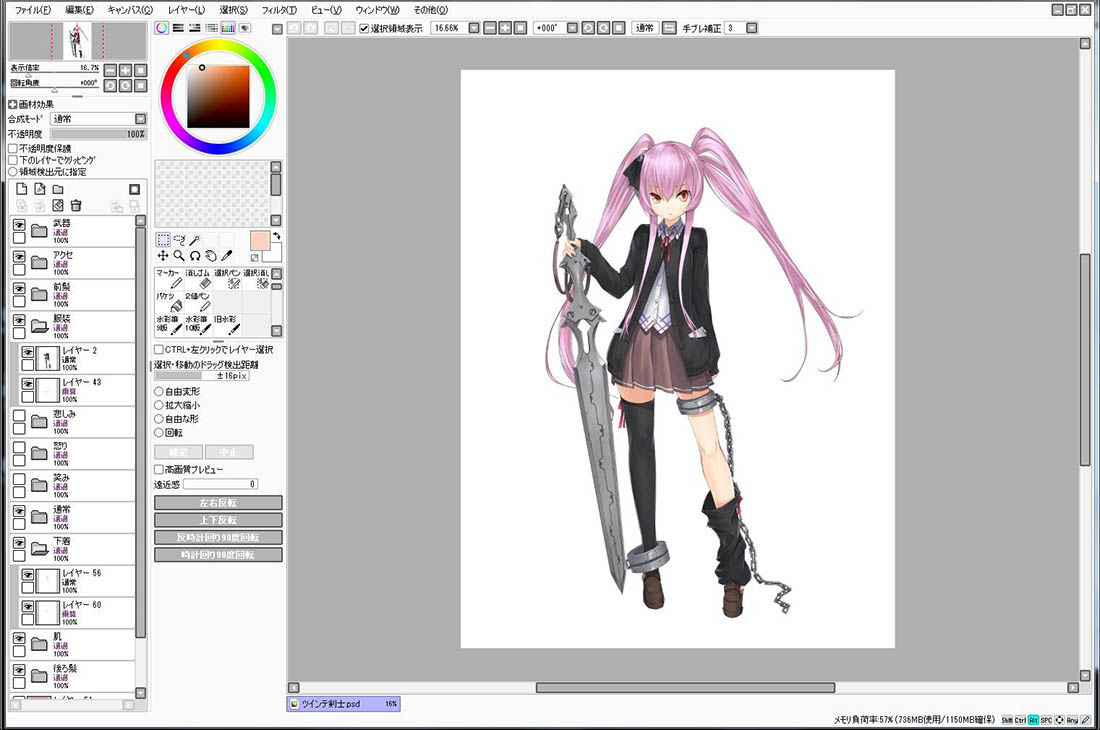Click the foreground peach color swatch
Screen dimensions: 1100x730
260,240
